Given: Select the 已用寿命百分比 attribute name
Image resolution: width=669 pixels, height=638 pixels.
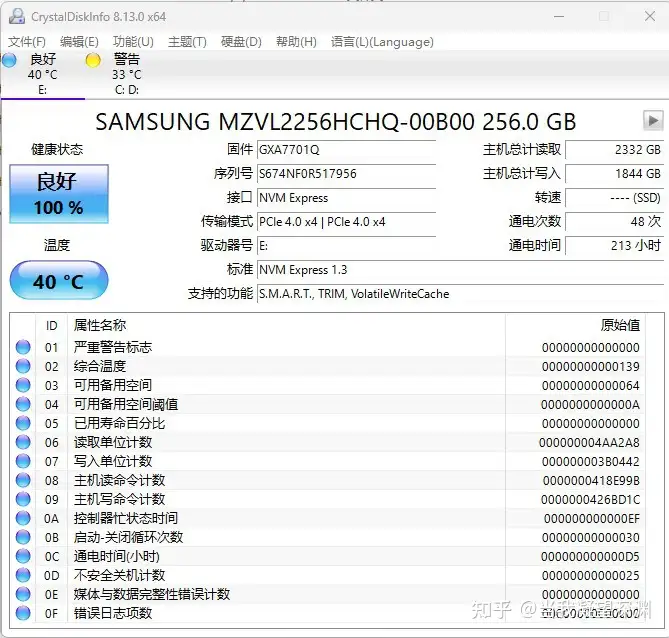Looking at the screenshot, I should pos(119,423).
